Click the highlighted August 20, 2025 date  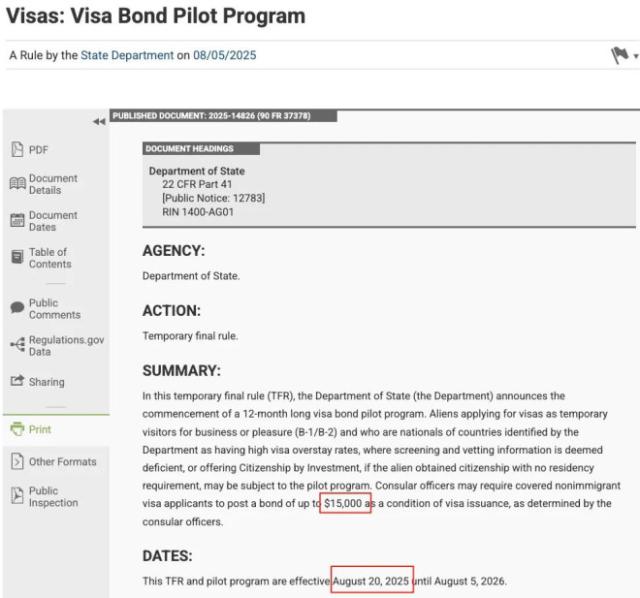(372, 581)
